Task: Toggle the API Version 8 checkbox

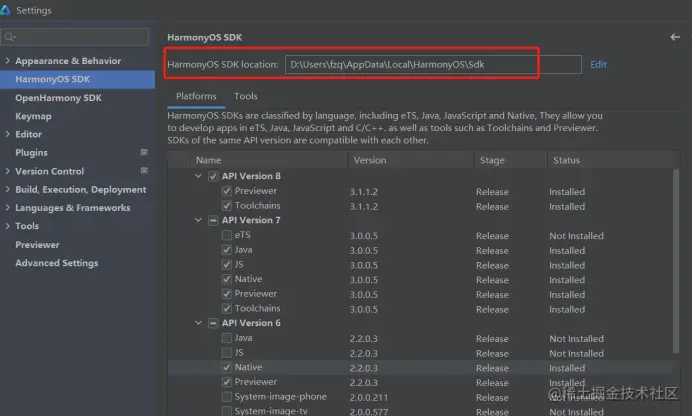Action: pyautogui.click(x=213, y=176)
